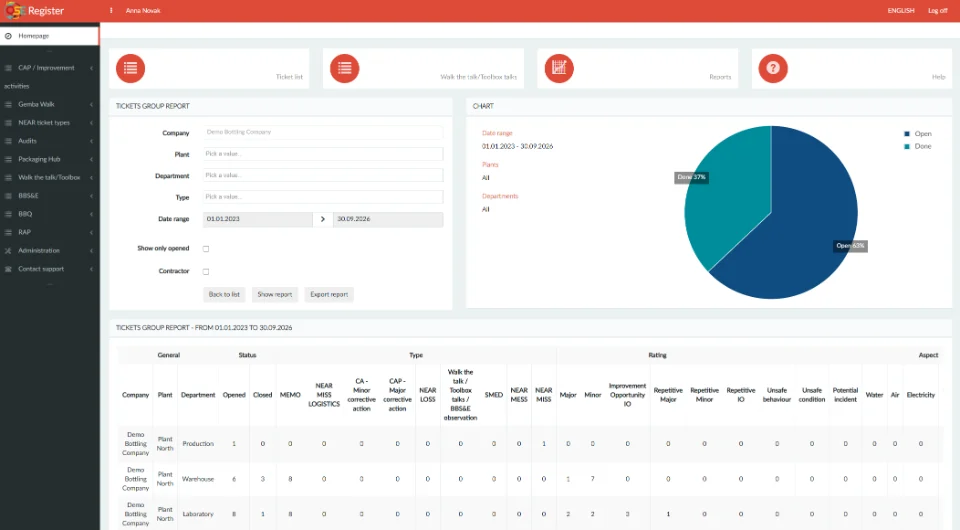Click the Gemba Walk list icon
Screen dimensions: 960x530
[8, 105]
